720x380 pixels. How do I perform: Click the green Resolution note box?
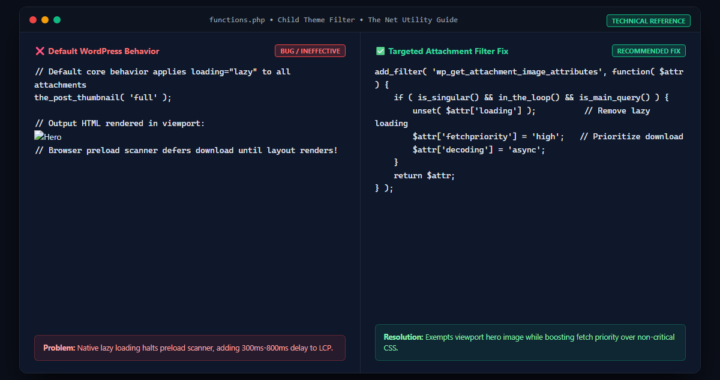(530, 342)
